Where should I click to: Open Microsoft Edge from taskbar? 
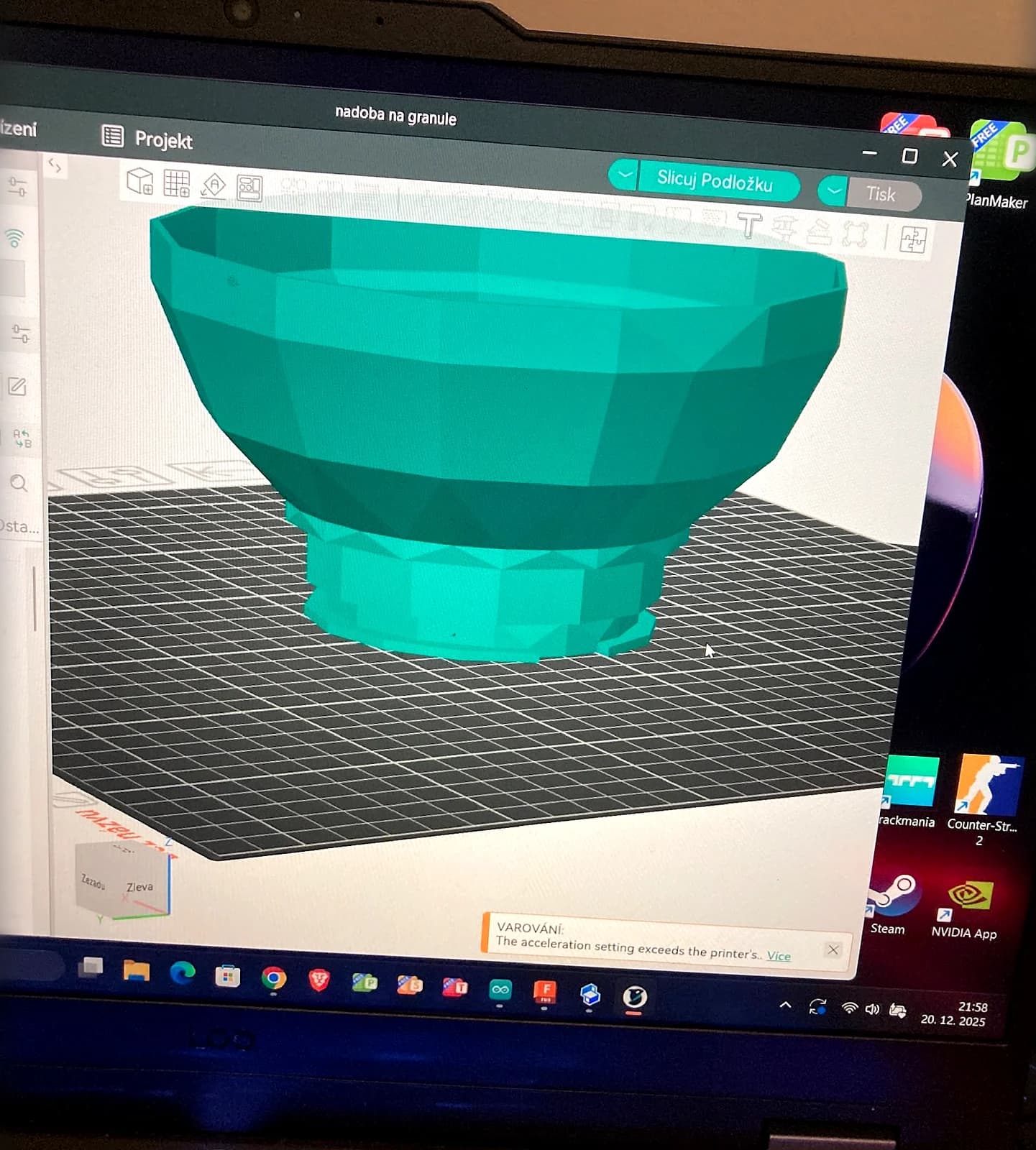pos(182,973)
